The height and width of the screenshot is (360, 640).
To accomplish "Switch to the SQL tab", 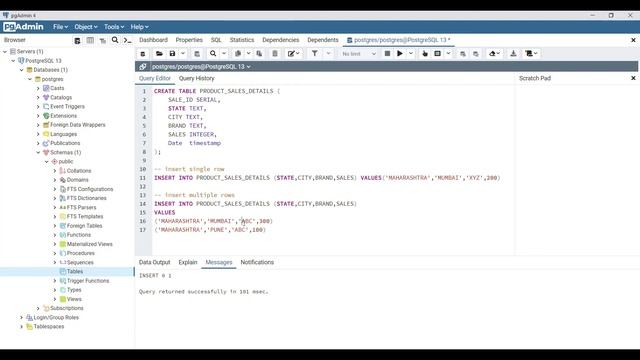I will tap(216, 40).
